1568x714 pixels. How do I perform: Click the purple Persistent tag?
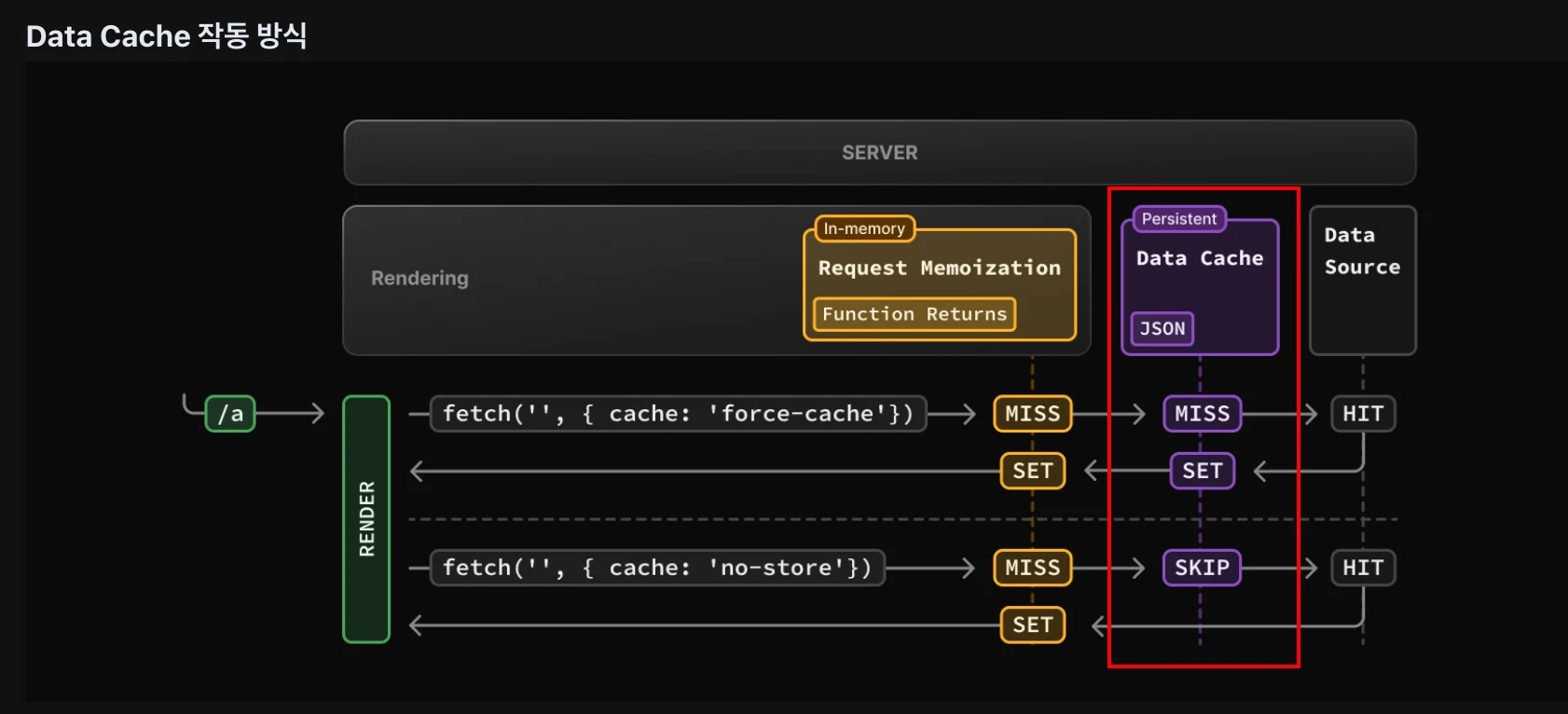coord(1178,219)
